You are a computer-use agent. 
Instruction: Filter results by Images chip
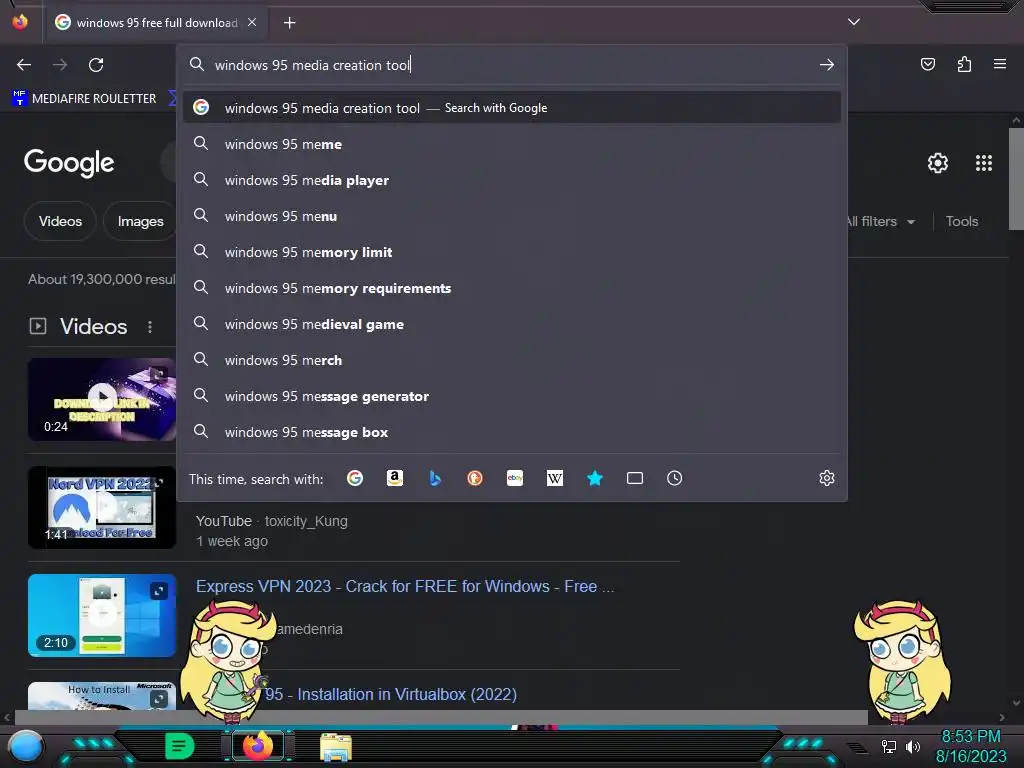tap(140, 221)
